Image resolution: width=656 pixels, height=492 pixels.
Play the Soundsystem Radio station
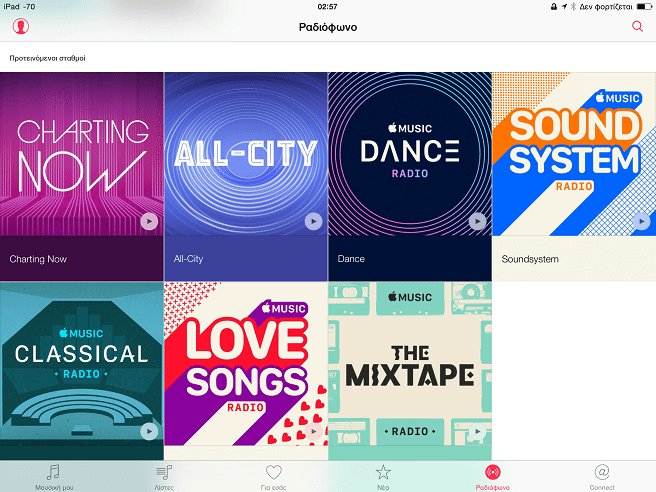(x=641, y=221)
